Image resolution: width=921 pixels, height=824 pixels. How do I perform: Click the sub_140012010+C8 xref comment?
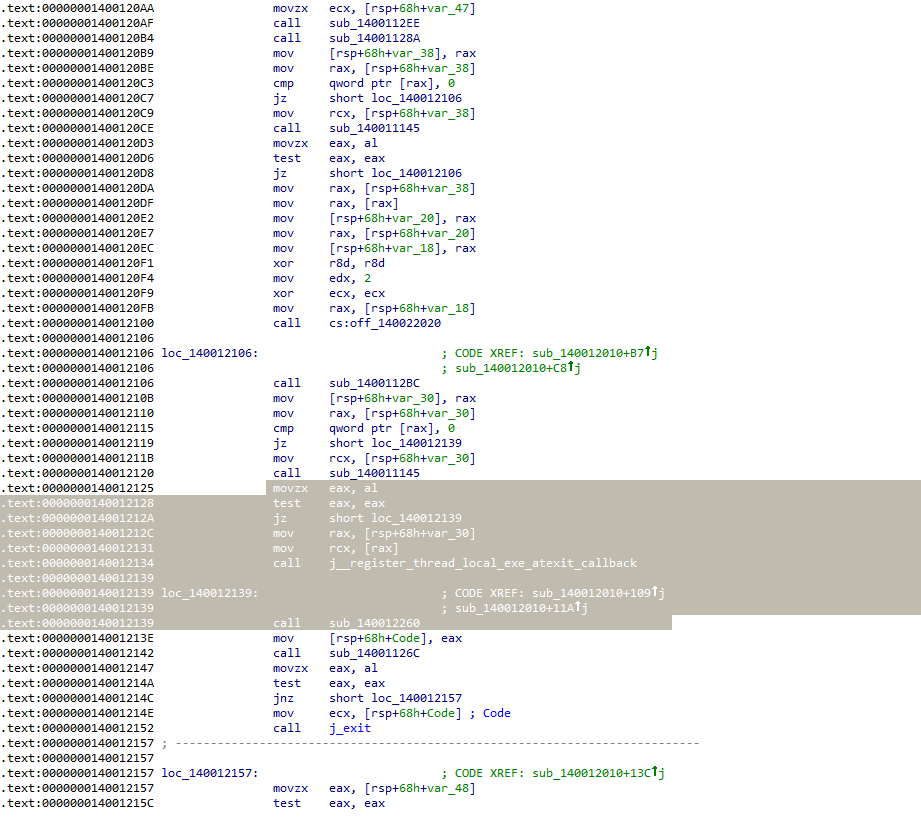pyautogui.click(x=511, y=368)
